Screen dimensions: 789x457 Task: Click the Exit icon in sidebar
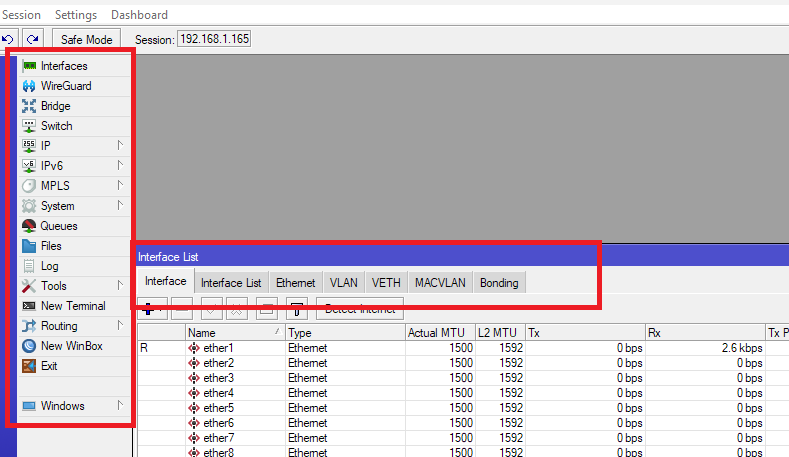click(29, 366)
